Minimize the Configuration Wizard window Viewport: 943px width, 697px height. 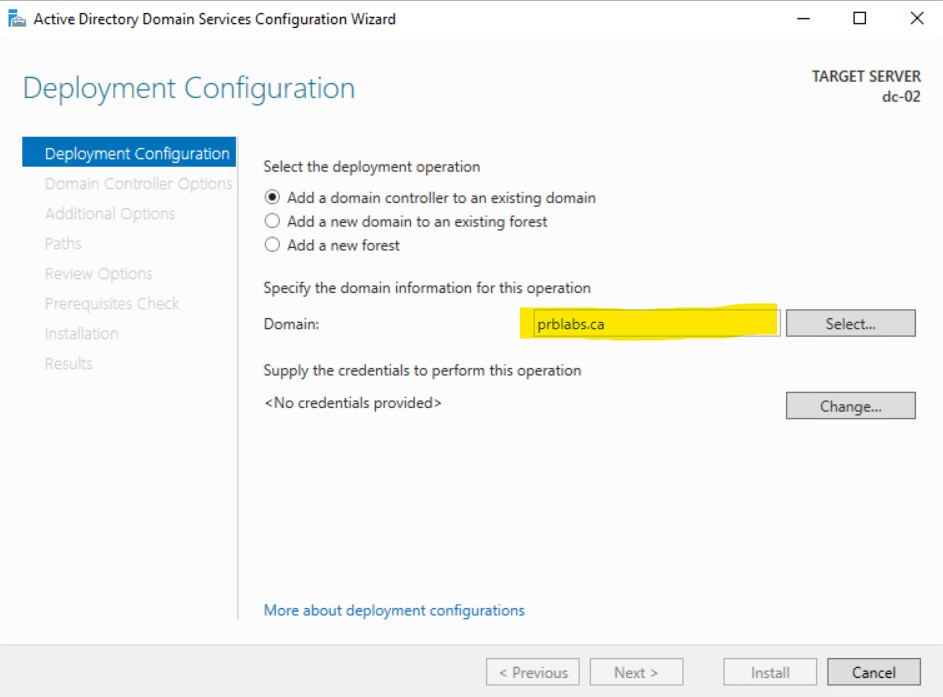tap(802, 19)
